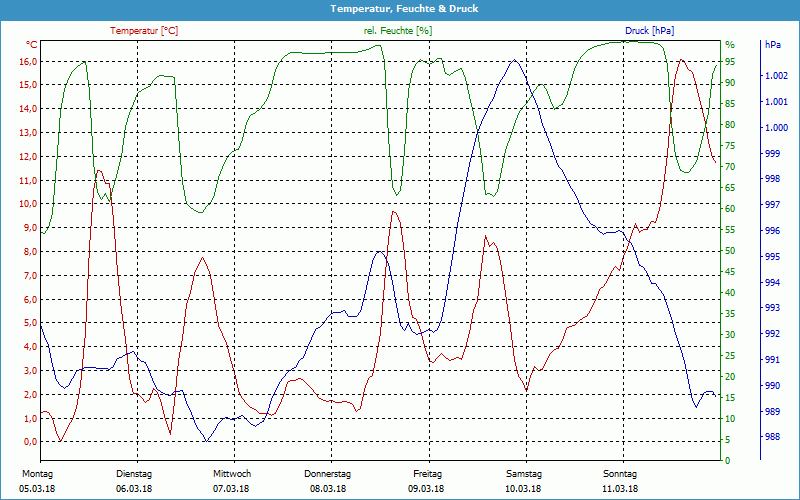Click the date 05.03.18 under Montag
Screen dimensions: 800x500
pos(37,489)
